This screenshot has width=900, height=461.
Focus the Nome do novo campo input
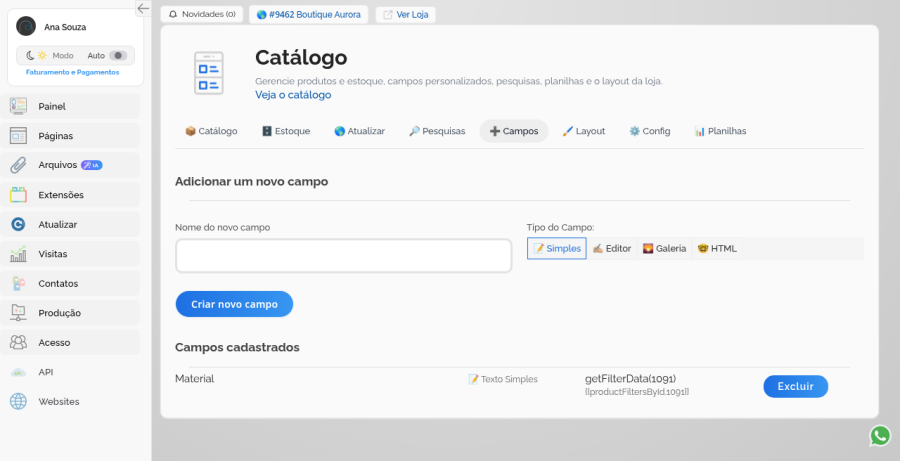(343, 255)
